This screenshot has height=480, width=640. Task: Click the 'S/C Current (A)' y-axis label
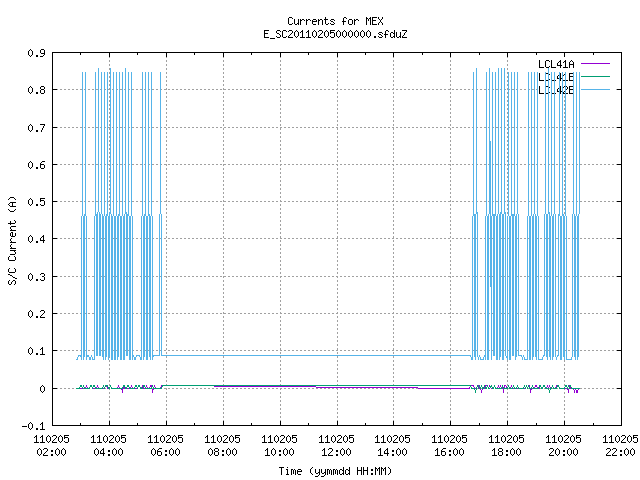click(12, 240)
